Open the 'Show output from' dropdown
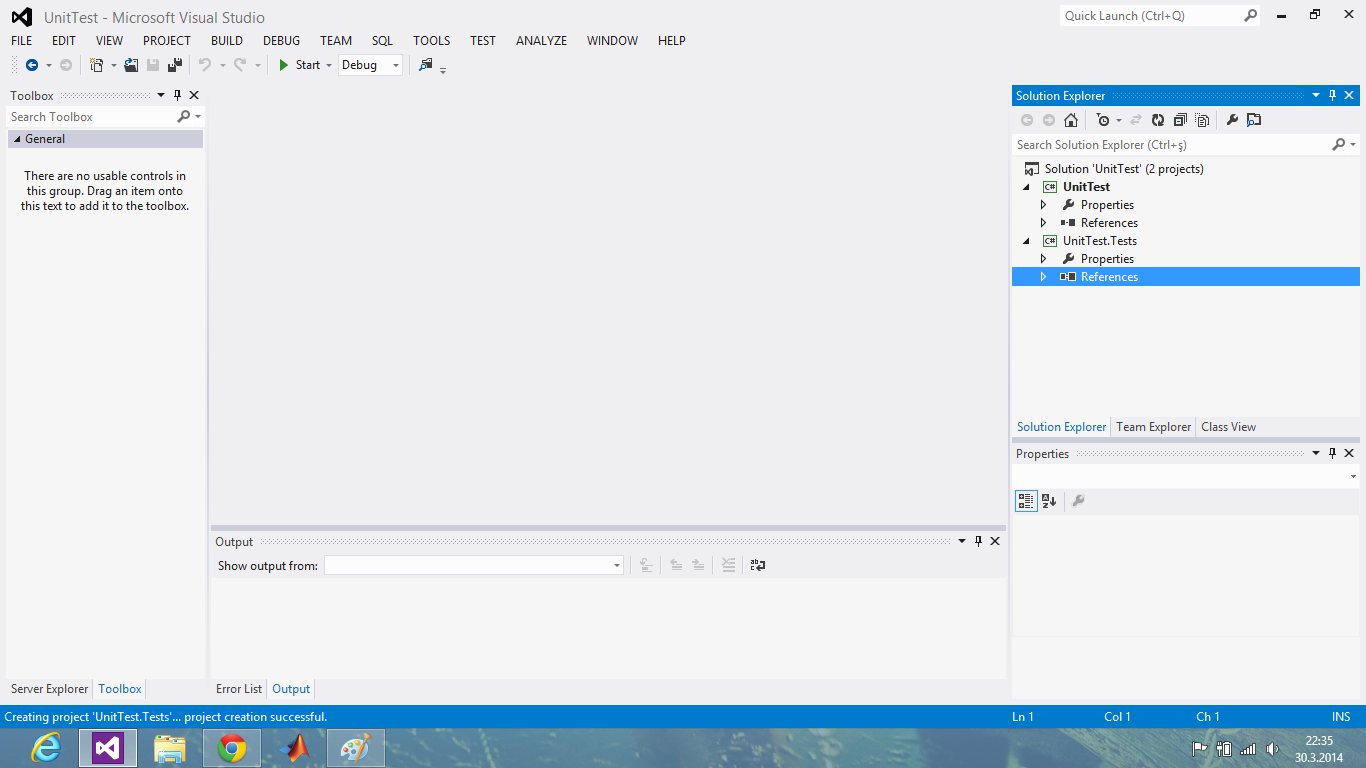This screenshot has height=768, width=1366. 473,566
